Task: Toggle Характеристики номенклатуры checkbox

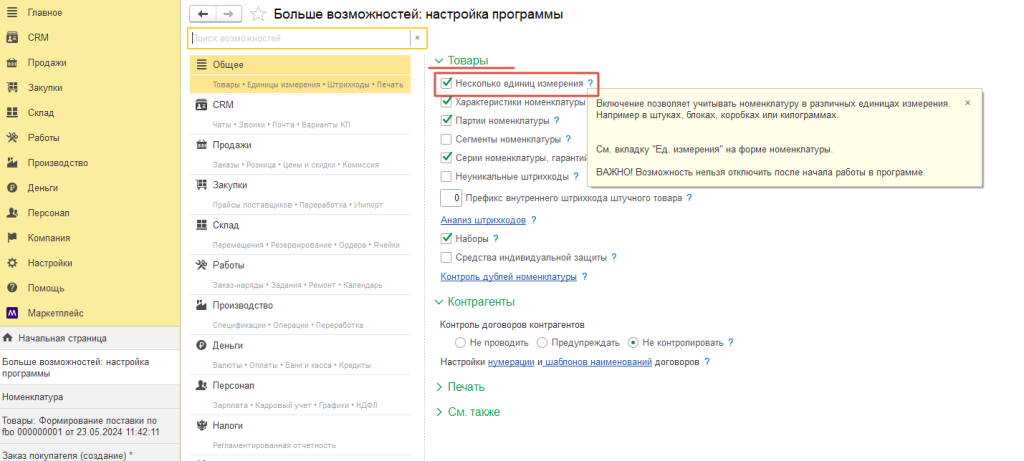Action: (x=446, y=102)
